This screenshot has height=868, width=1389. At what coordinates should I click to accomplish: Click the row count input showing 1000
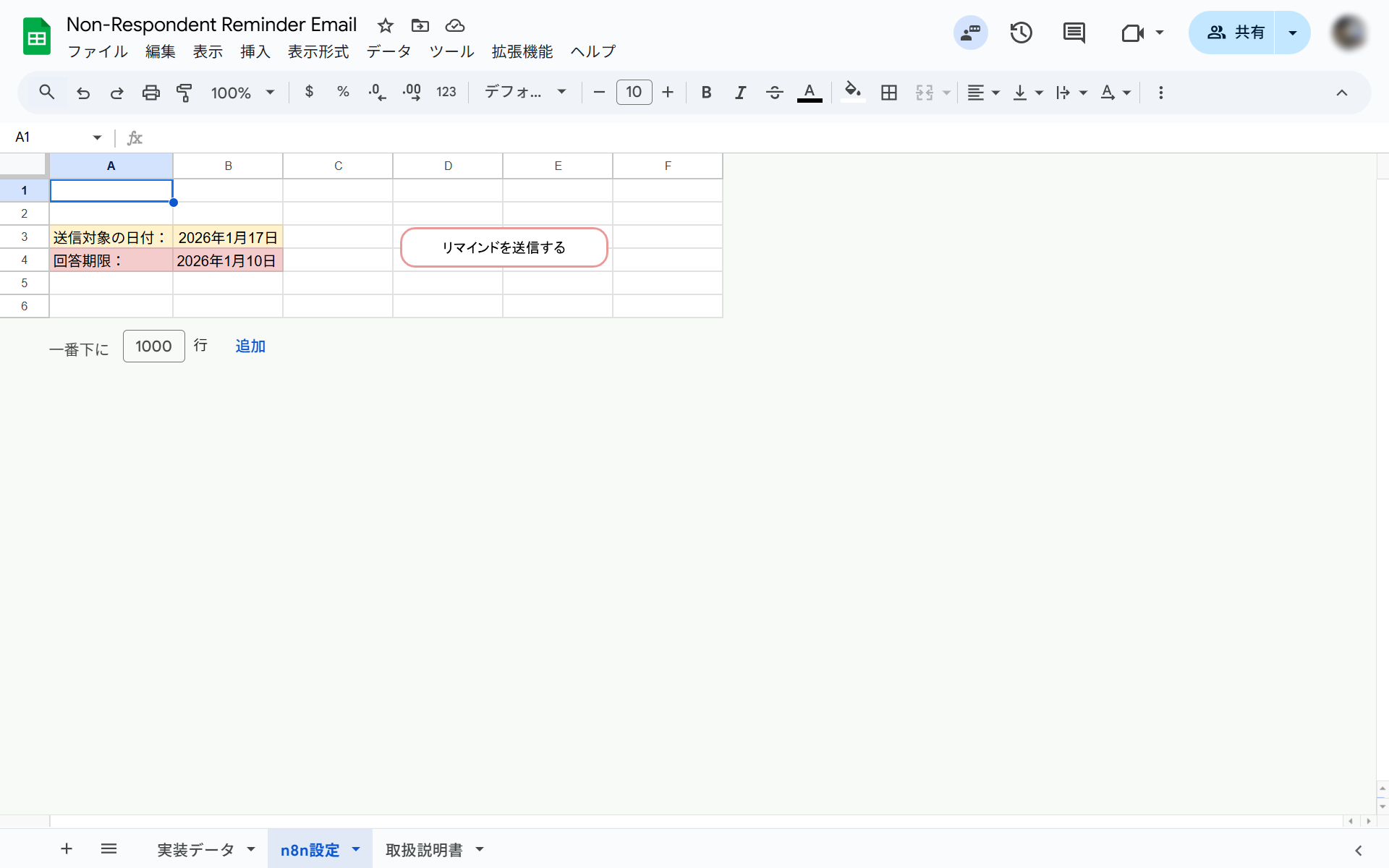(153, 346)
